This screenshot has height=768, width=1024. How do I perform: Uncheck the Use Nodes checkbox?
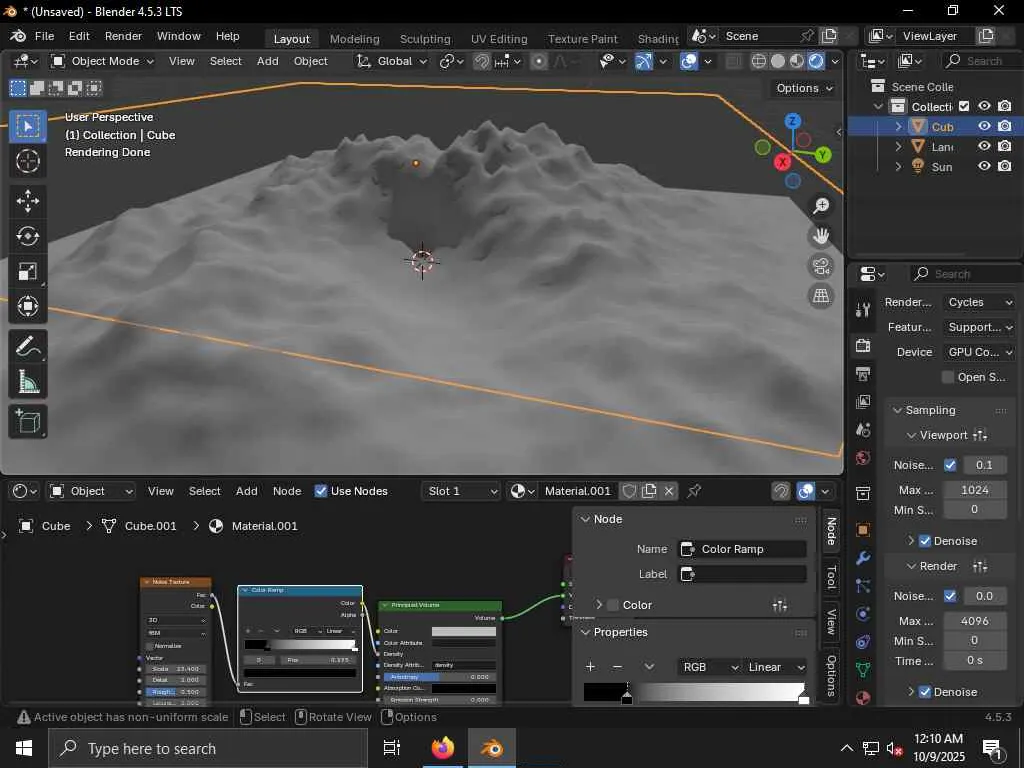click(x=321, y=491)
